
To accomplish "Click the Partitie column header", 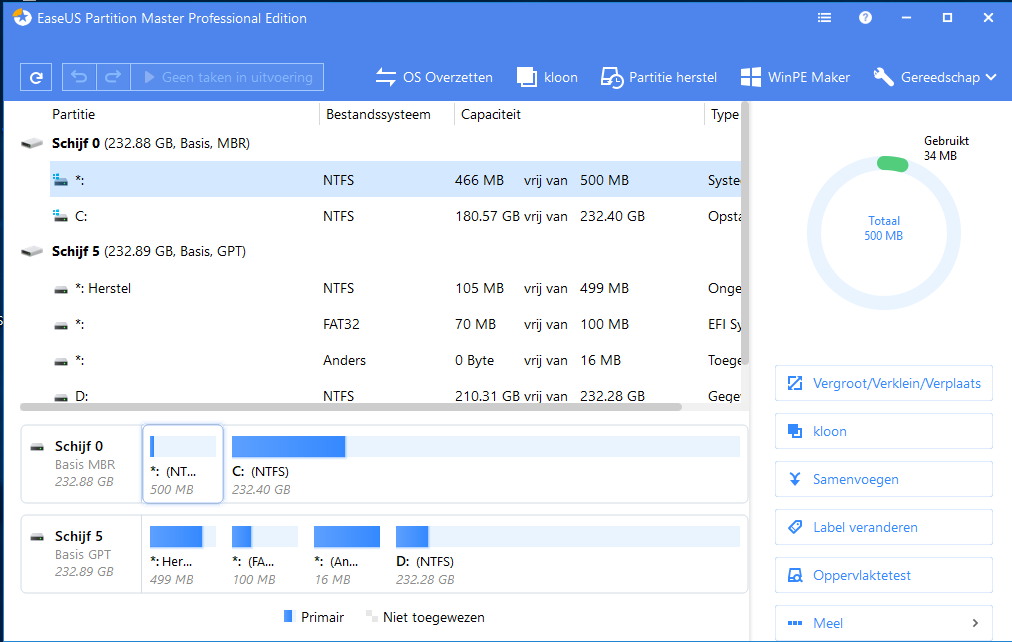I will pos(74,114).
